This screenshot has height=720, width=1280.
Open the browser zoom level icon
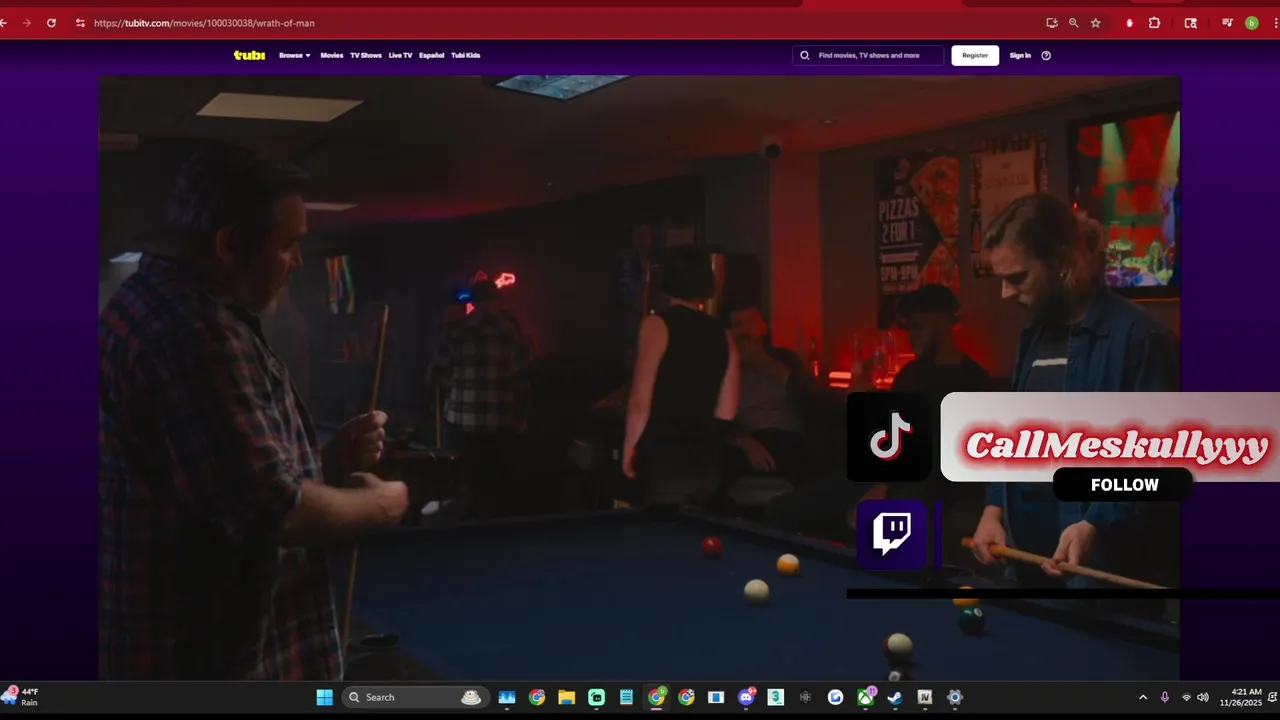[x=1074, y=22]
